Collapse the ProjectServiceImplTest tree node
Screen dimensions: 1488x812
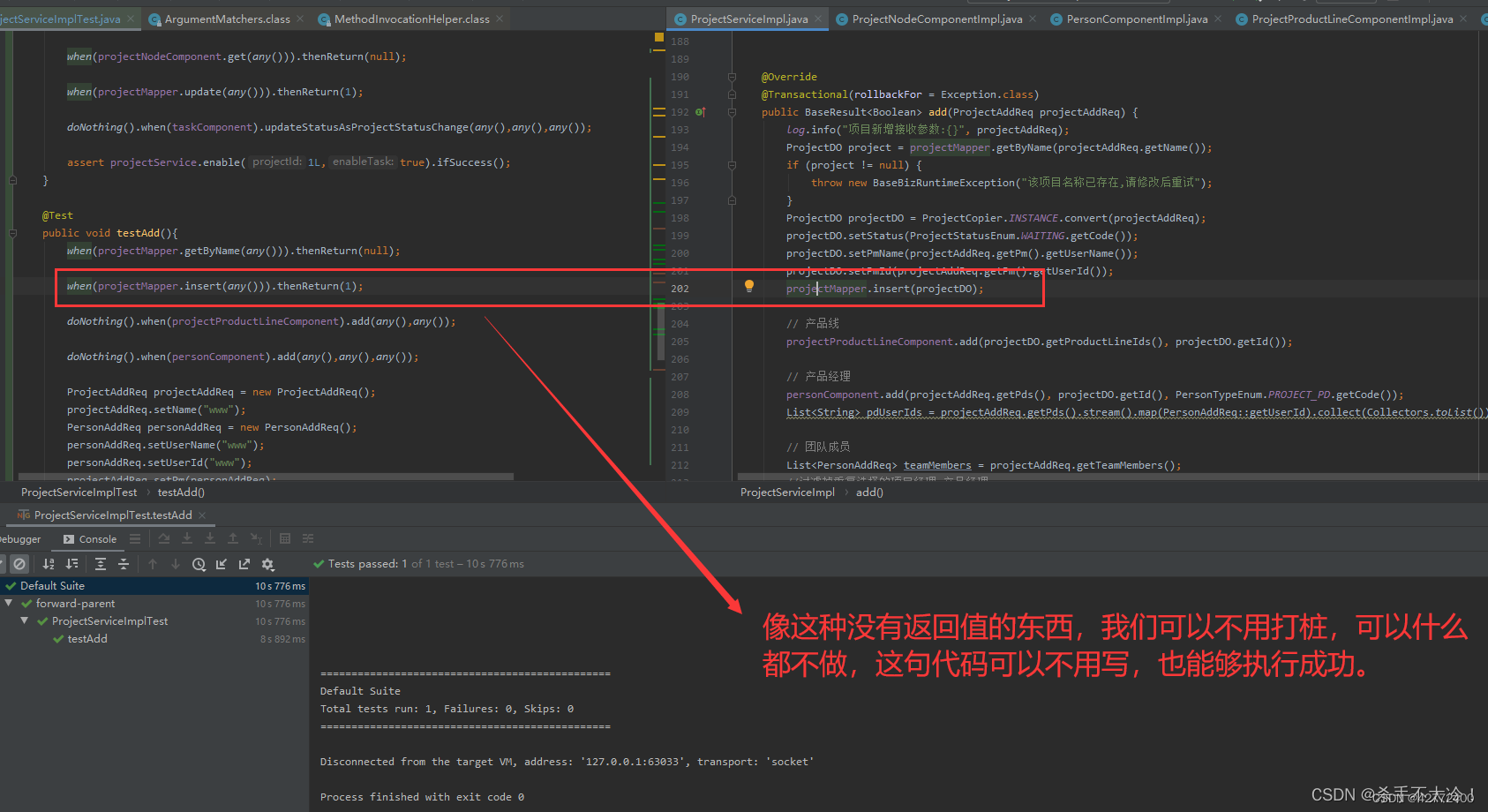pos(25,621)
